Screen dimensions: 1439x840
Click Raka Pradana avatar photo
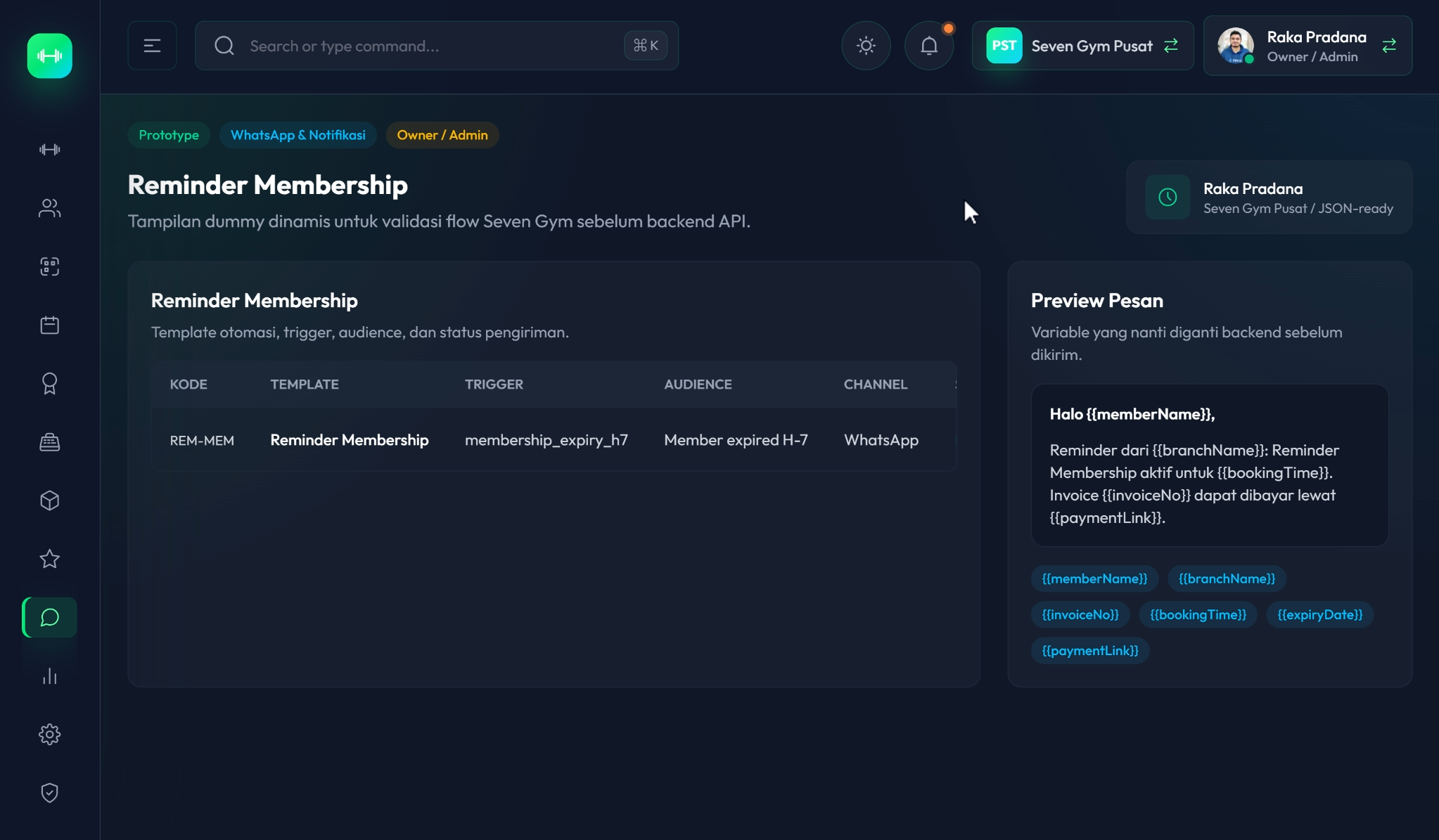[x=1235, y=46]
